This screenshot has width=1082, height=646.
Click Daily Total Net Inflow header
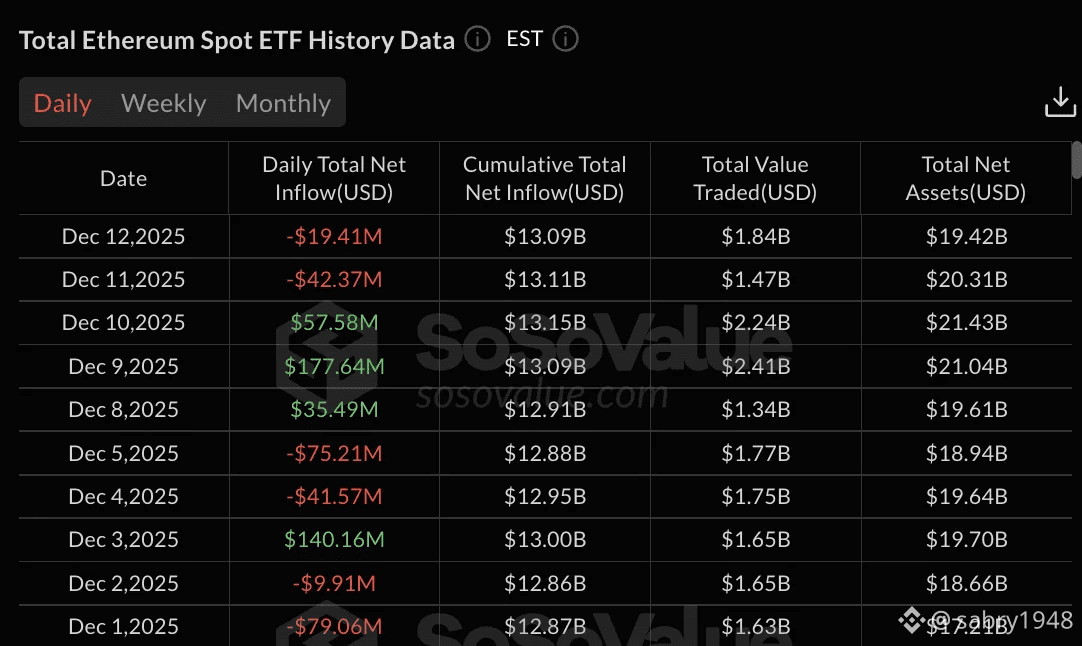point(334,178)
